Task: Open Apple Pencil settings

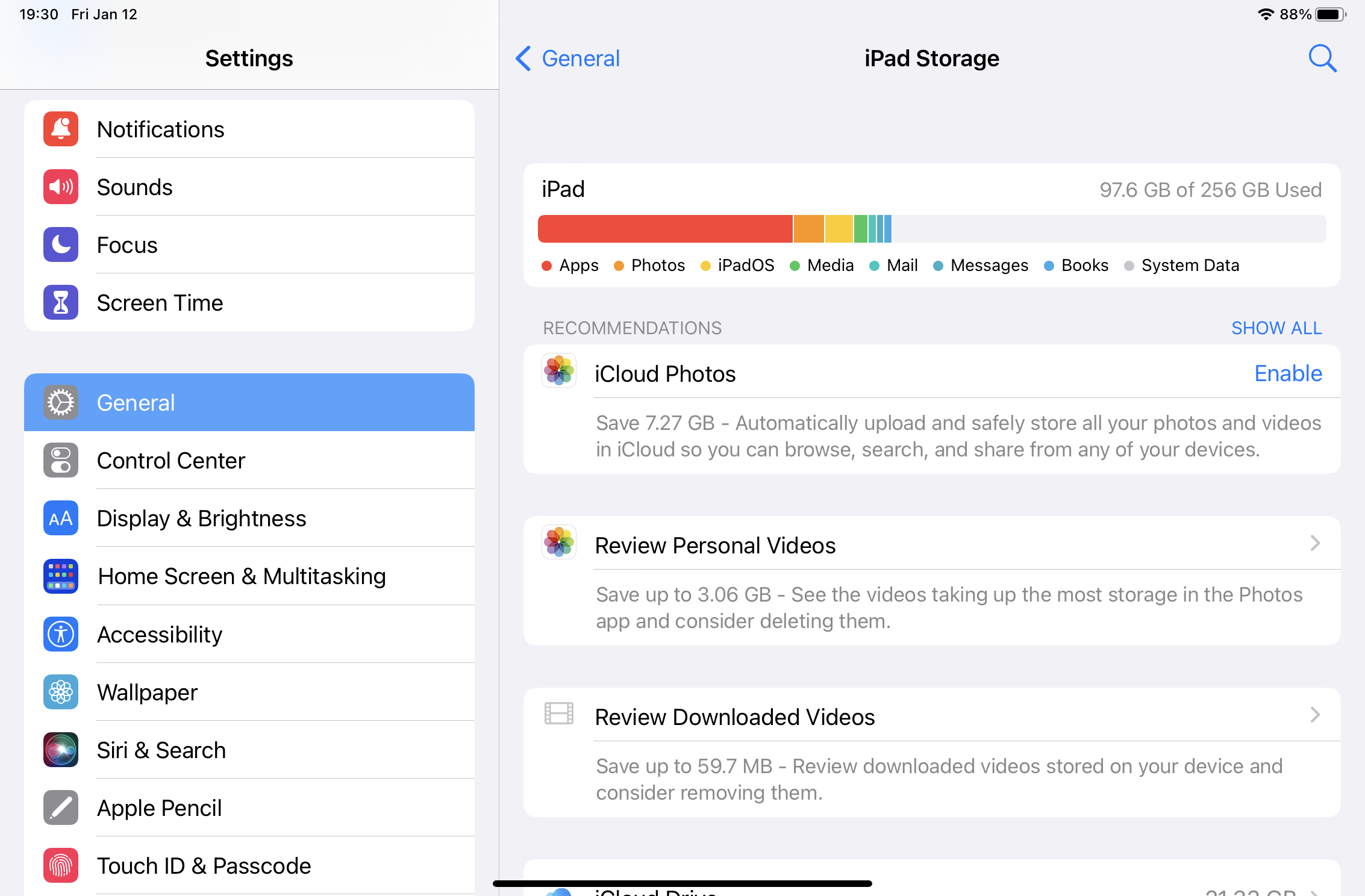Action: pyautogui.click(x=249, y=807)
